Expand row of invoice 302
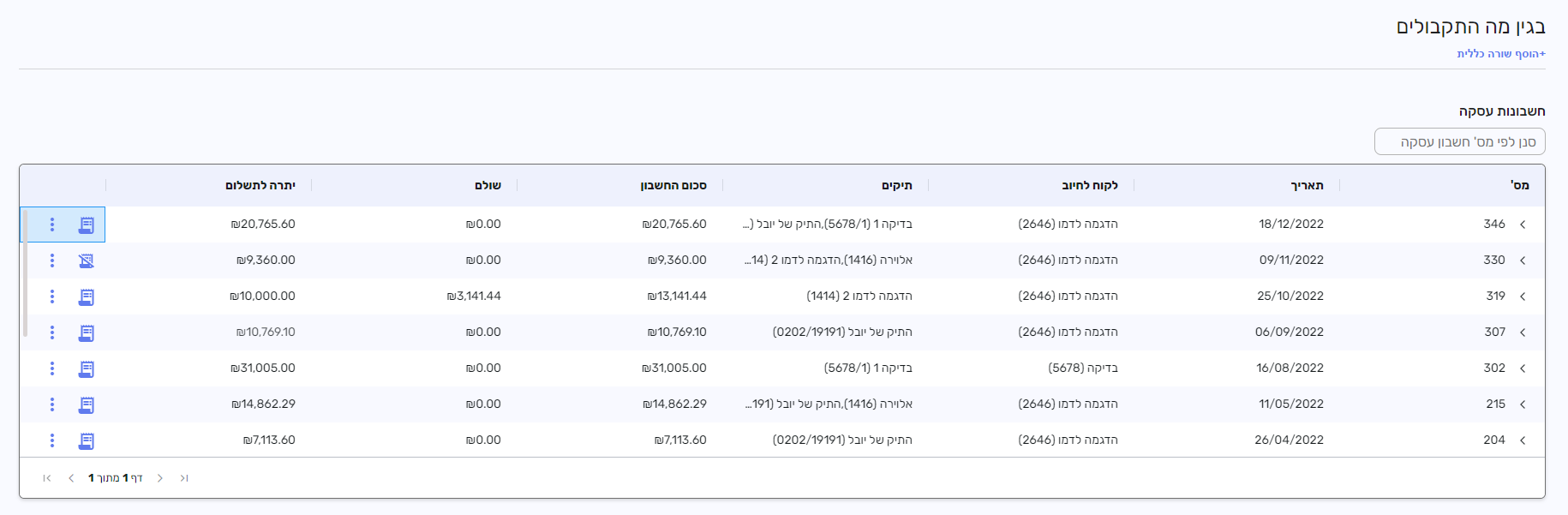 [x=1523, y=368]
